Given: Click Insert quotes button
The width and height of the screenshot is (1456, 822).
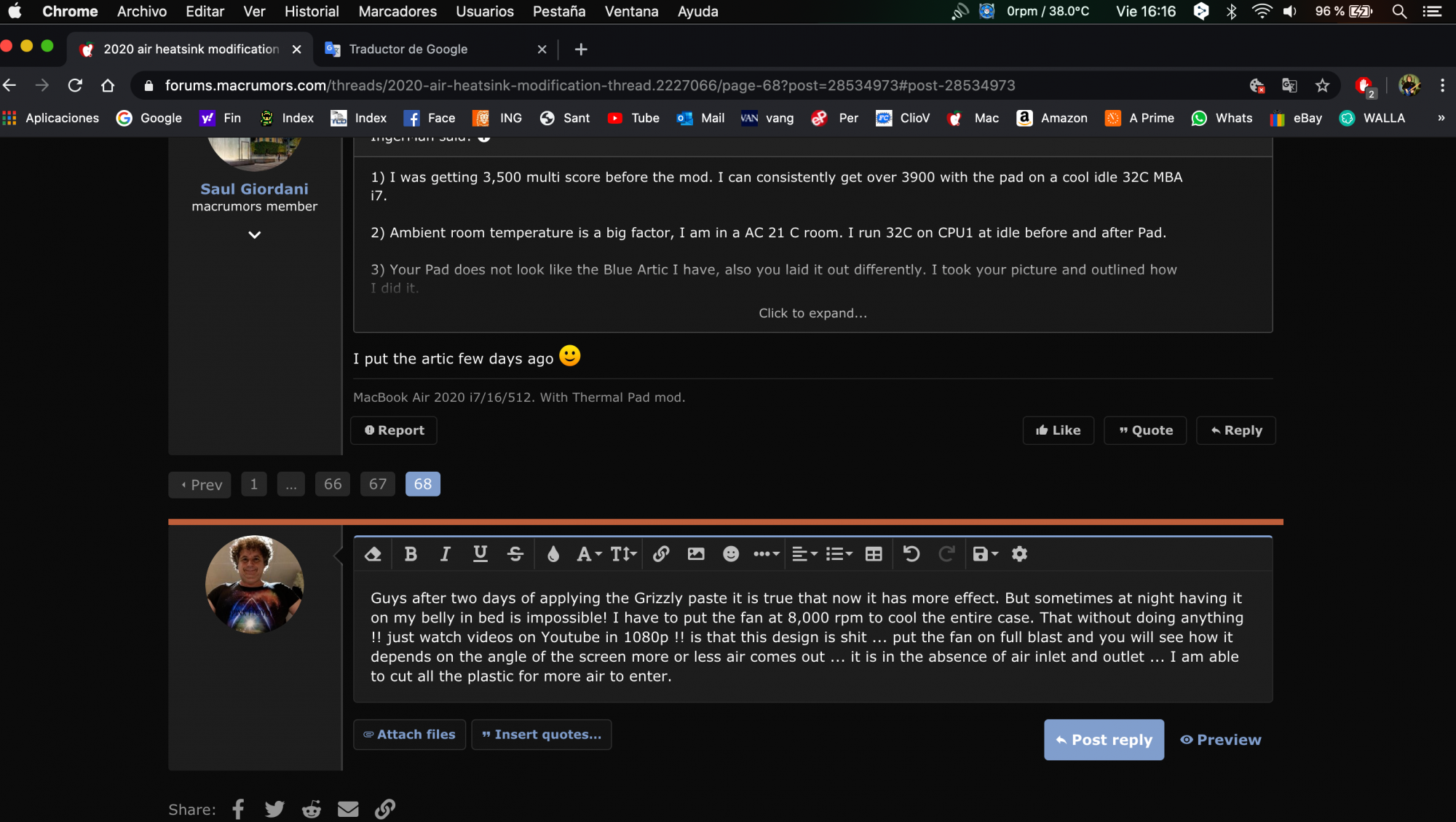Looking at the screenshot, I should pyautogui.click(x=542, y=735).
